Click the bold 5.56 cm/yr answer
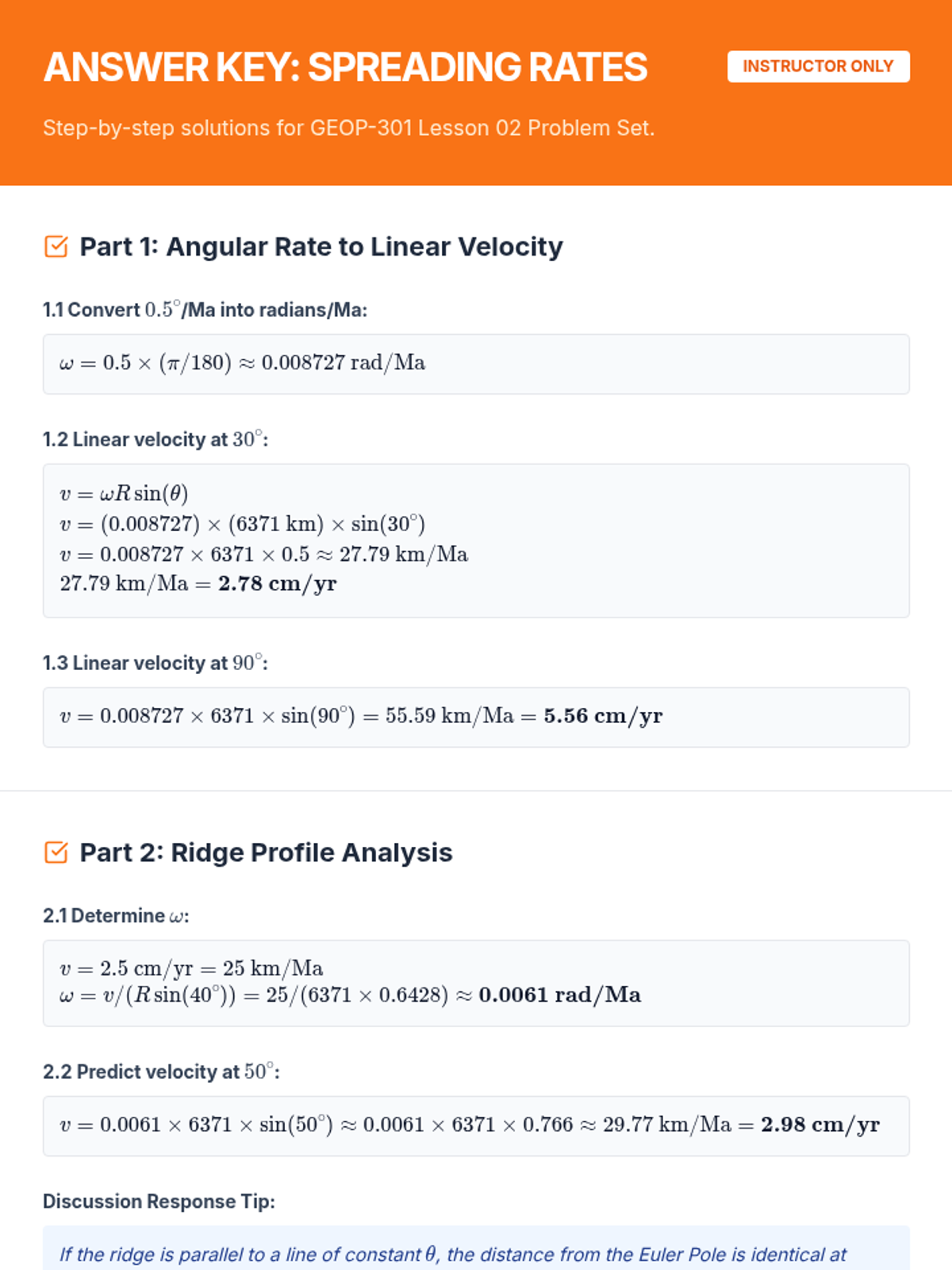This screenshot has height=1270, width=952. 603,716
